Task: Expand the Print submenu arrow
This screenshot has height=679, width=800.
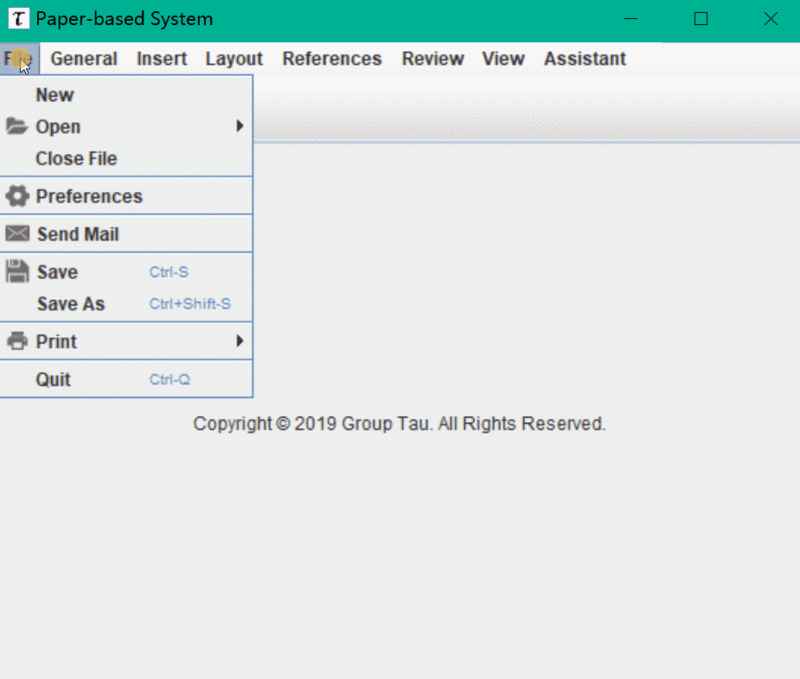Action: 240,341
